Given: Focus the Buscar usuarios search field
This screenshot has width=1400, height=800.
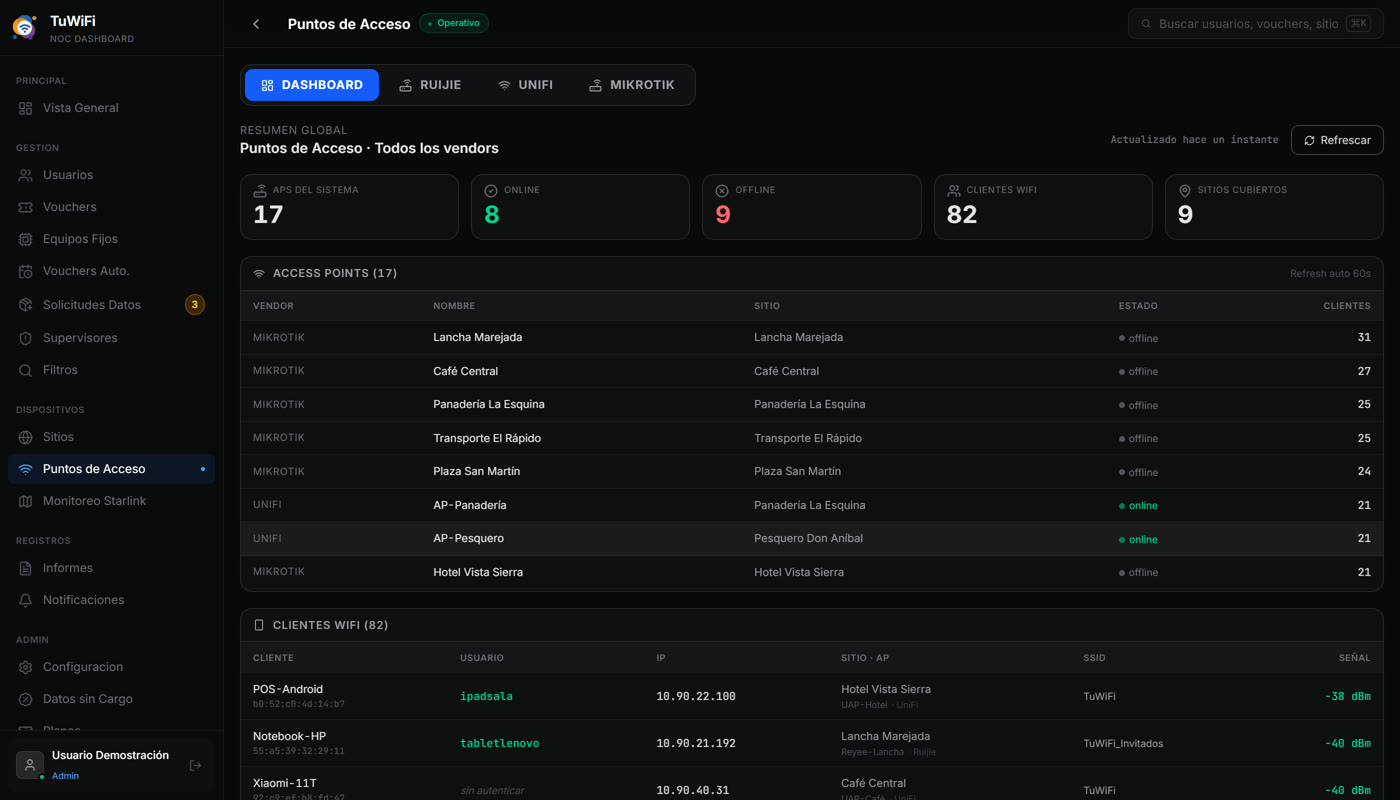Looking at the screenshot, I should coord(1256,24).
